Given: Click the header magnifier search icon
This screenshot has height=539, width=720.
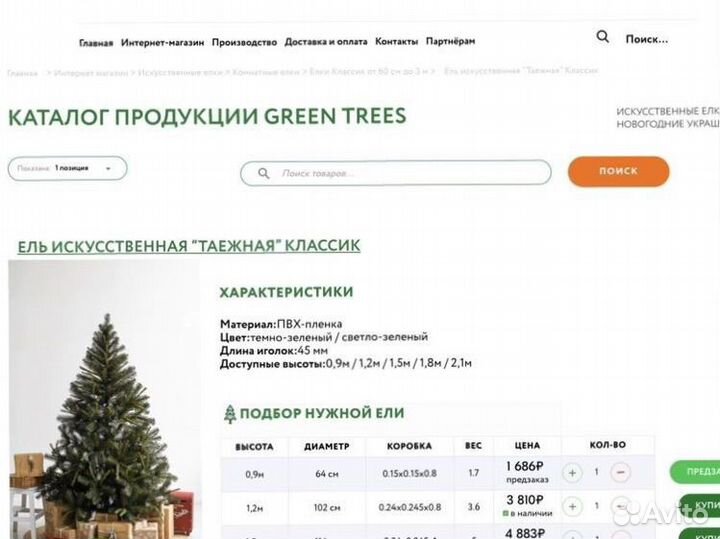Looking at the screenshot, I should pos(602,37).
